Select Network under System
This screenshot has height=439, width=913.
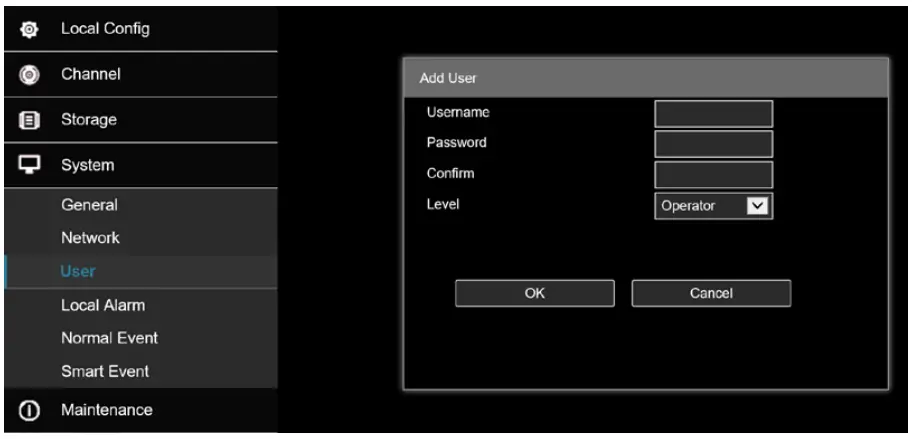click(141, 238)
